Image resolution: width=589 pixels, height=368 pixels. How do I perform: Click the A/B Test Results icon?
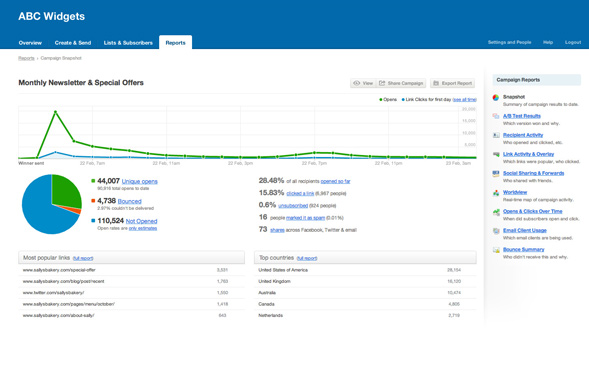point(496,116)
